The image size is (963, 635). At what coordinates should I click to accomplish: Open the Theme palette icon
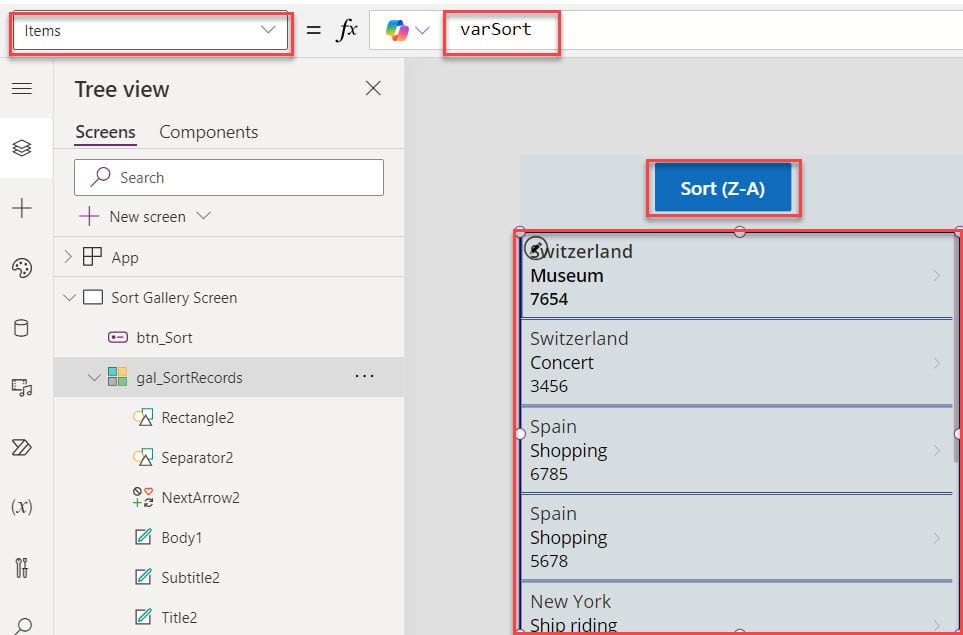(x=22, y=268)
